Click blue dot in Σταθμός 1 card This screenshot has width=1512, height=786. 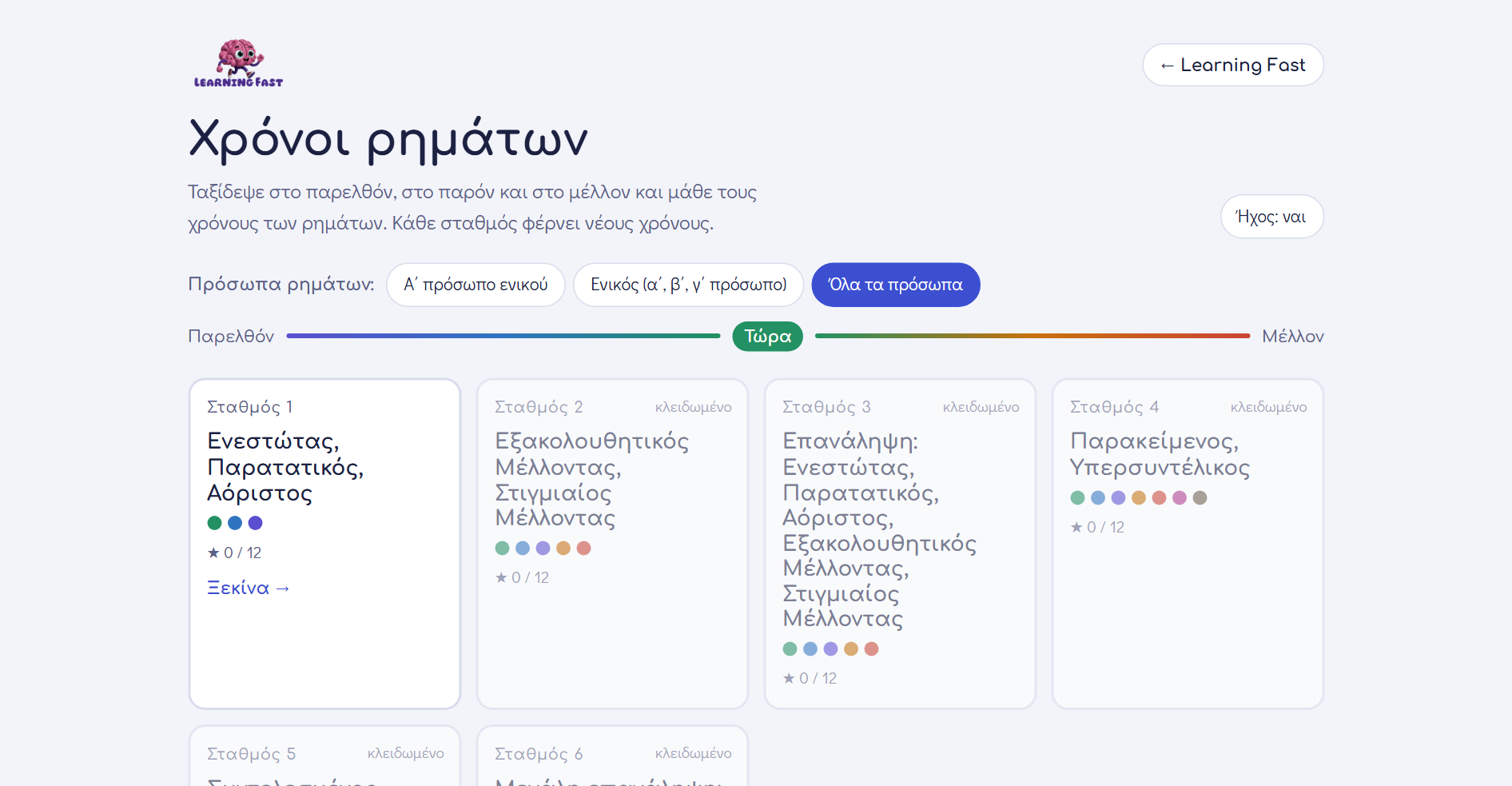(235, 523)
